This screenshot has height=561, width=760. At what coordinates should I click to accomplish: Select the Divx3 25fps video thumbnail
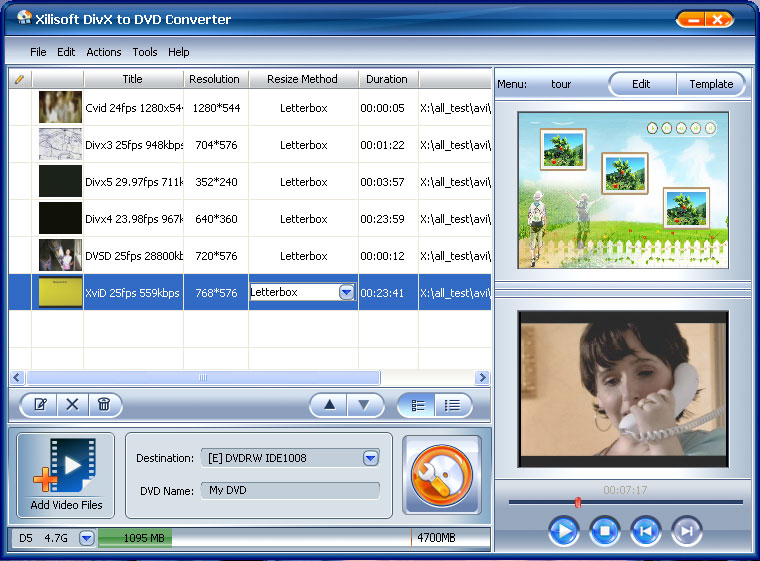pos(60,144)
